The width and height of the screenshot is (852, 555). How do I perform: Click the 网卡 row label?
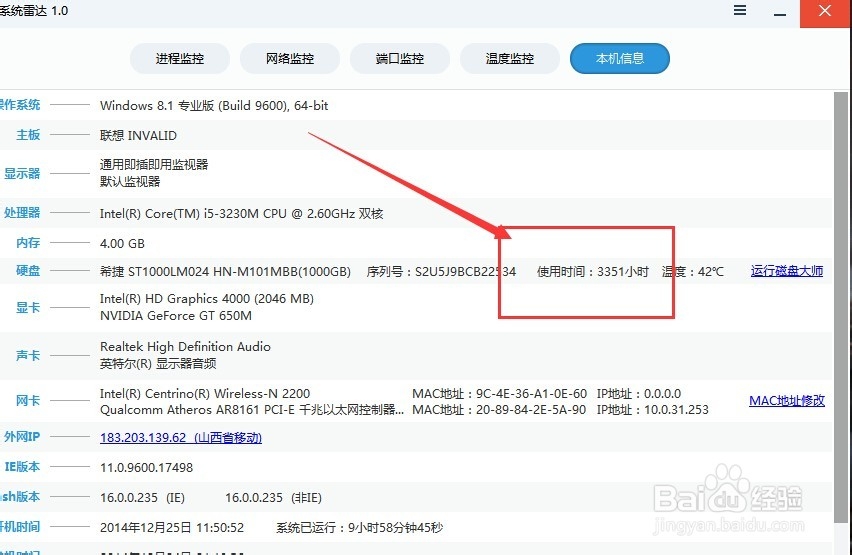click(28, 401)
